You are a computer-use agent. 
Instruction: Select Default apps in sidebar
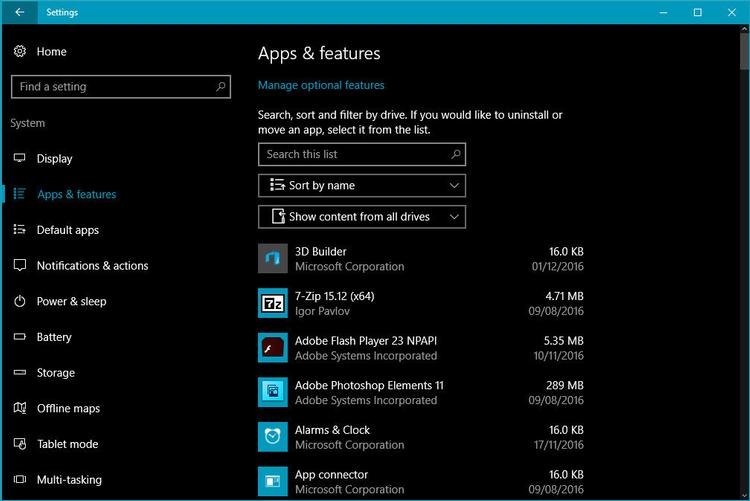[68, 230]
